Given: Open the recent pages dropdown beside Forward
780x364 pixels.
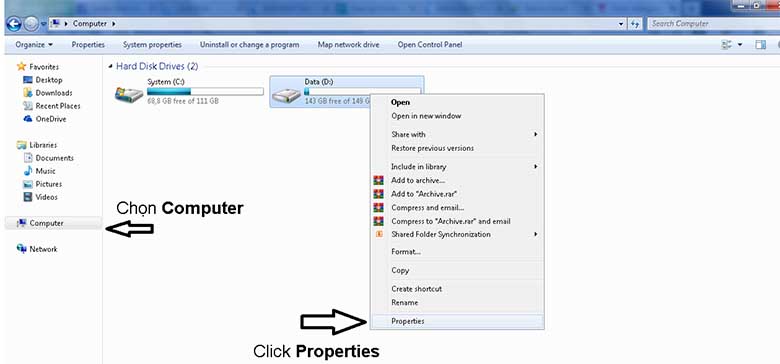Looking at the screenshot, I should 44,24.
